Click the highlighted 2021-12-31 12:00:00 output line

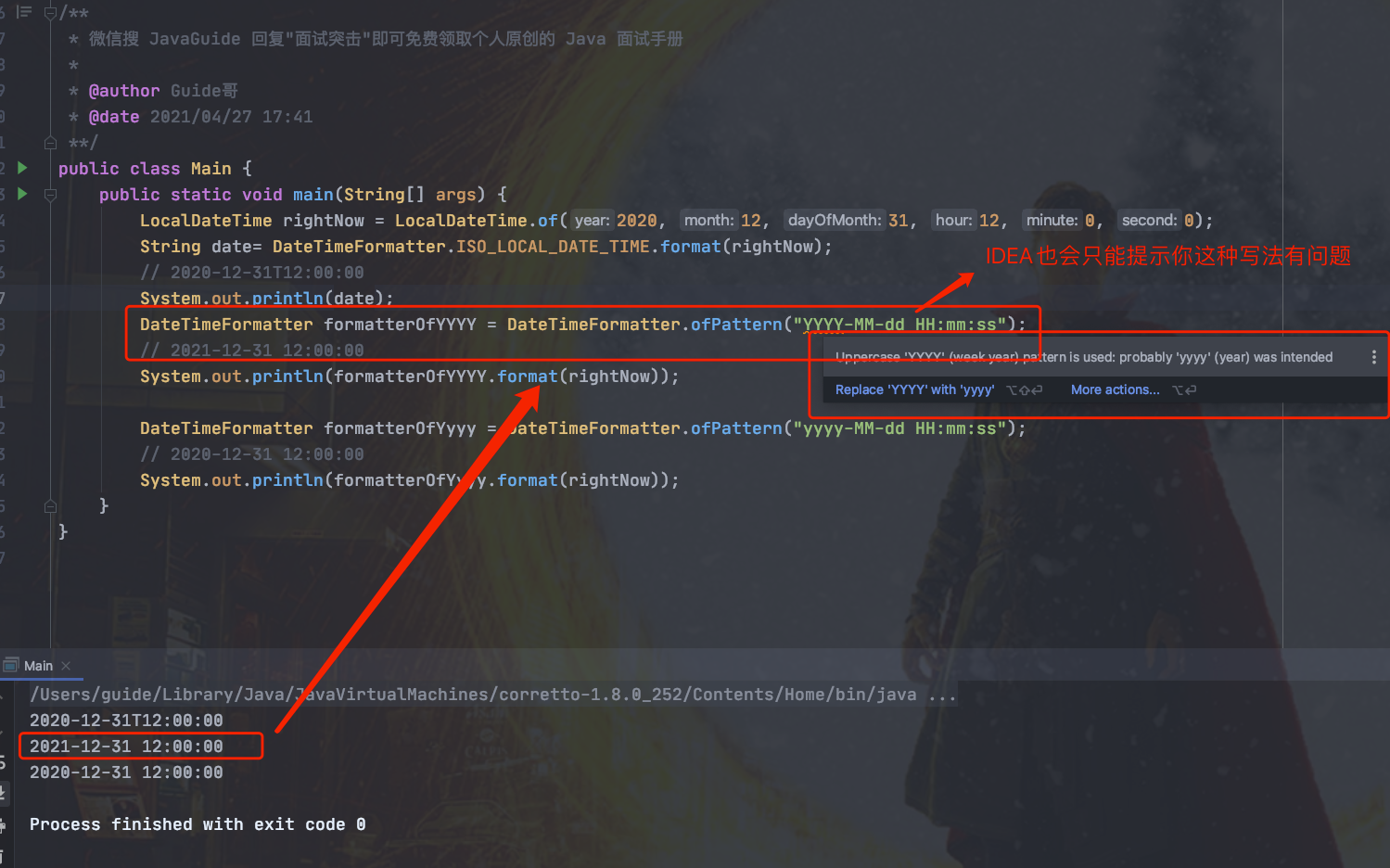click(x=127, y=747)
